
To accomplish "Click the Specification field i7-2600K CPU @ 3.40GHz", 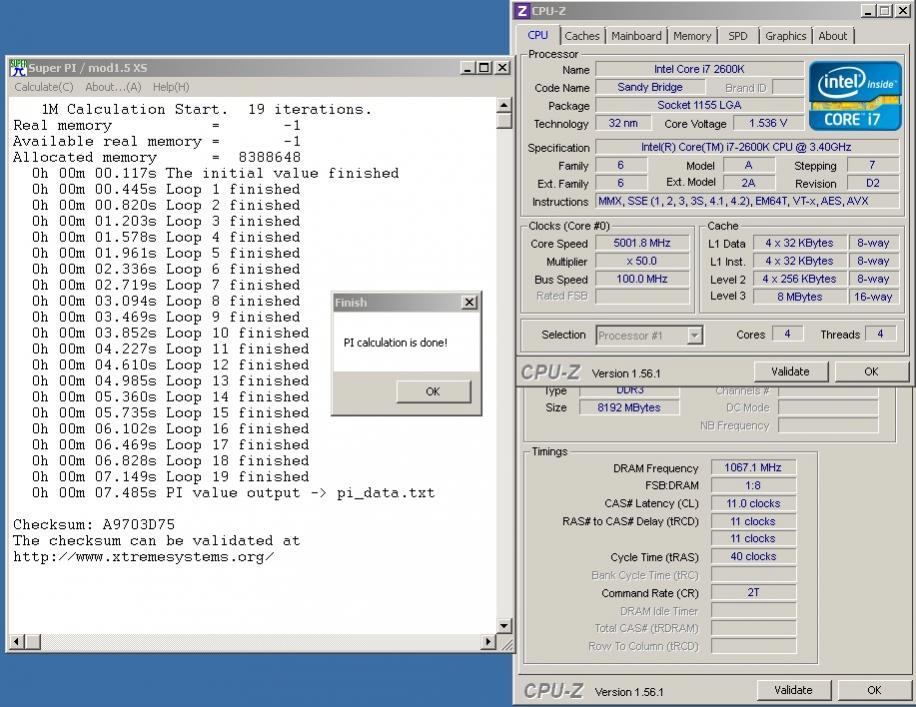I will 746,147.
